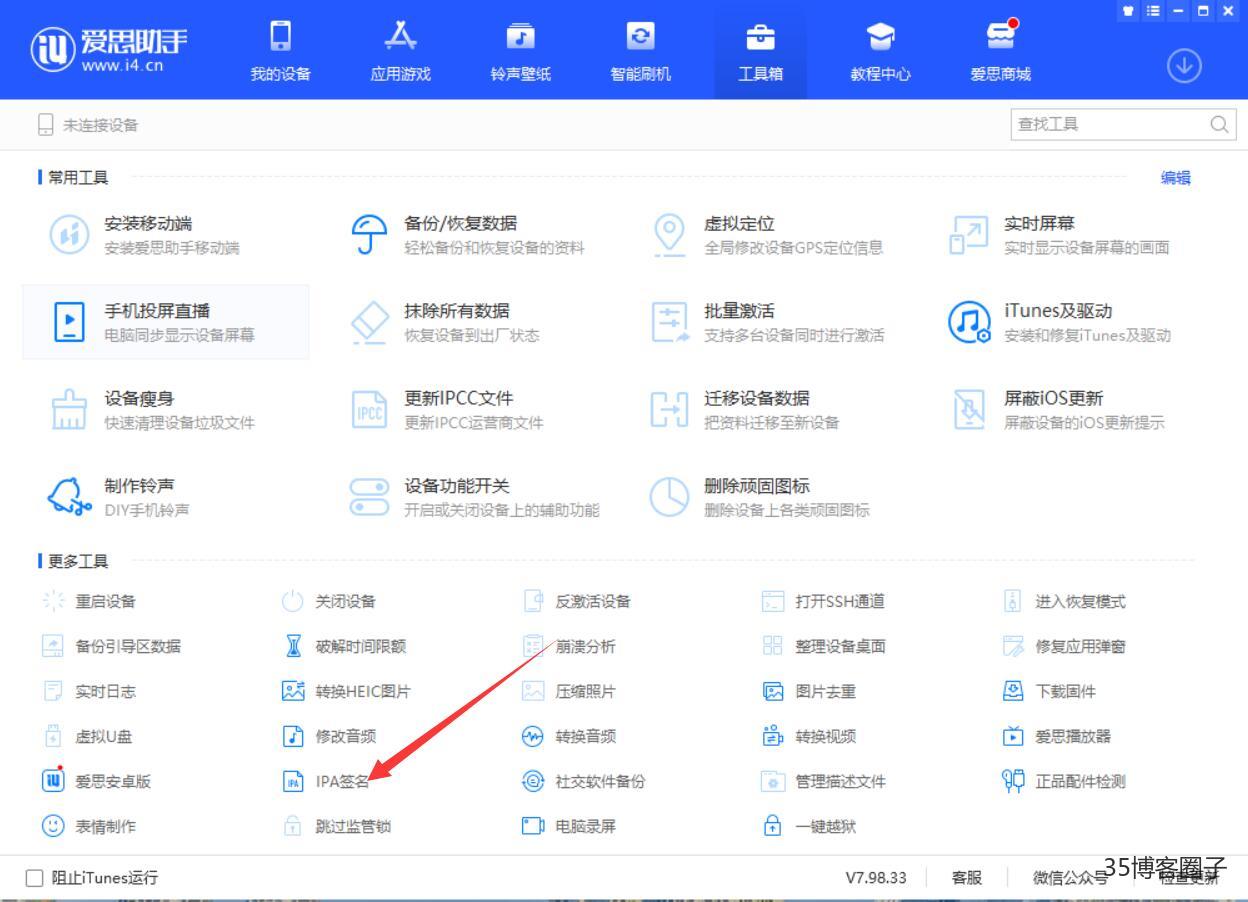Open iTunes及驱动 music icon
The width and height of the screenshot is (1248, 902).
point(968,322)
